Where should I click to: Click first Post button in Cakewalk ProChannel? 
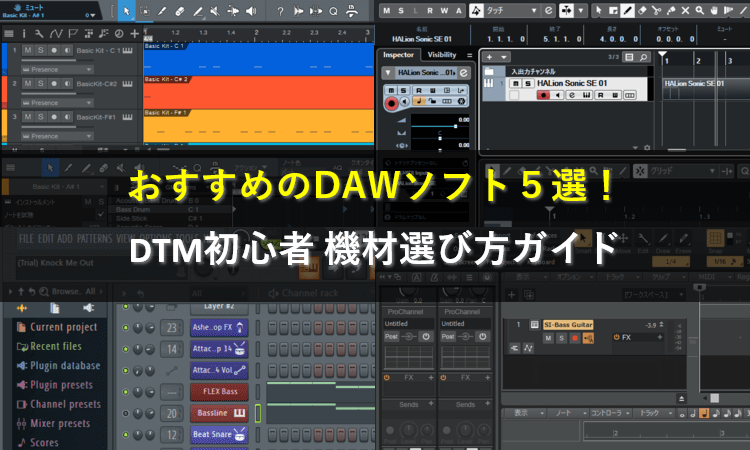[x=391, y=337]
